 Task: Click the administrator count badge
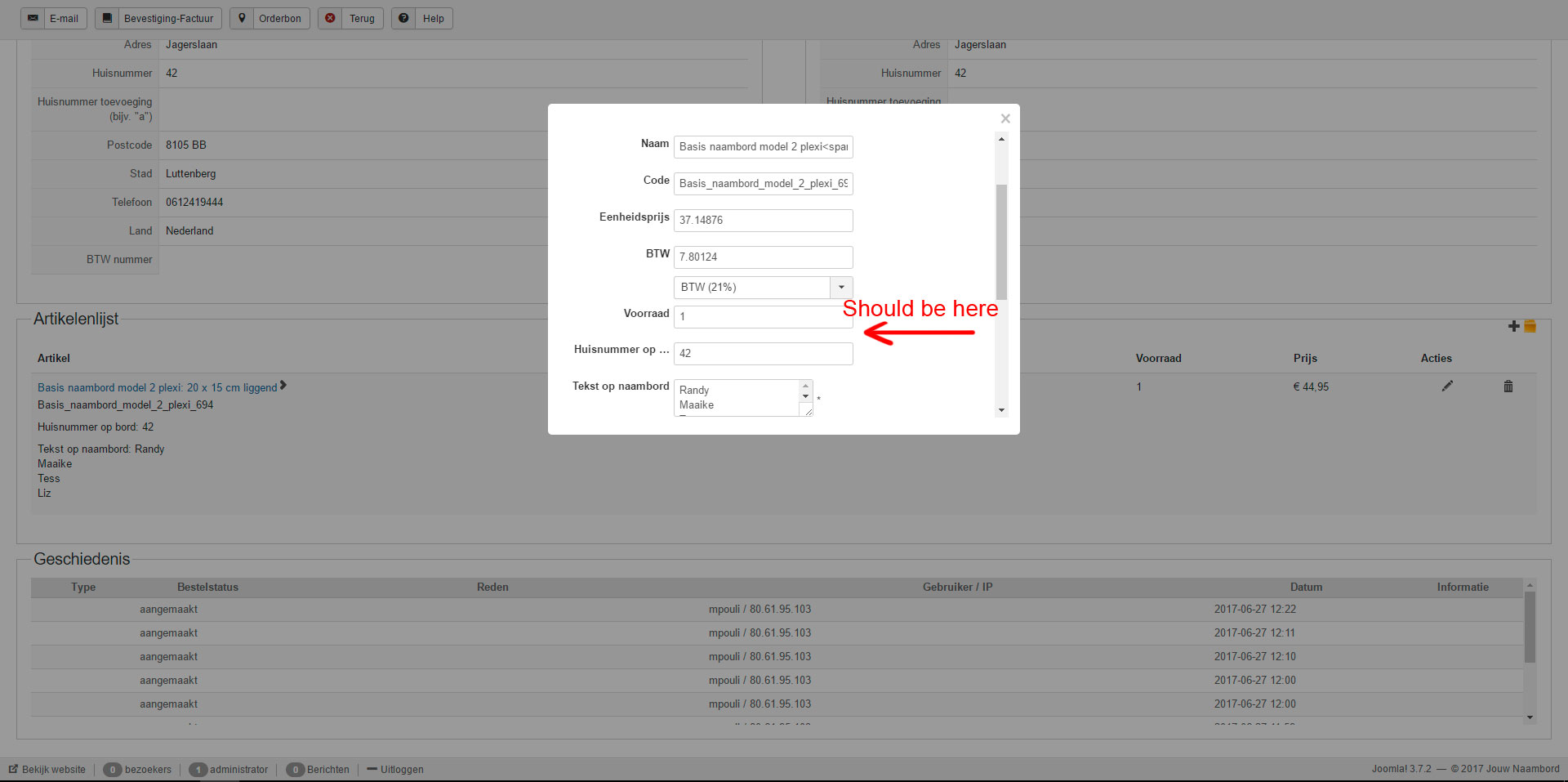(198, 770)
